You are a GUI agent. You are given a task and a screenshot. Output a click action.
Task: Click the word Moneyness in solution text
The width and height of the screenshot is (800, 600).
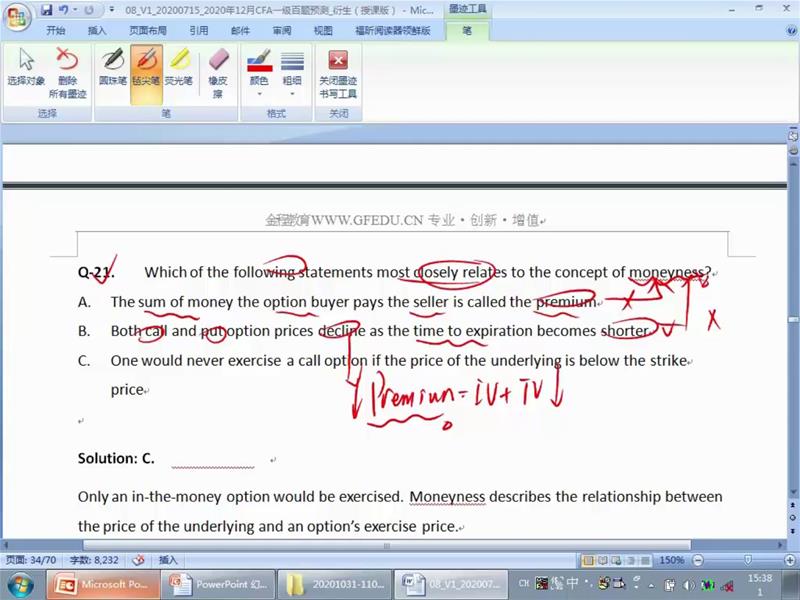pos(447,496)
